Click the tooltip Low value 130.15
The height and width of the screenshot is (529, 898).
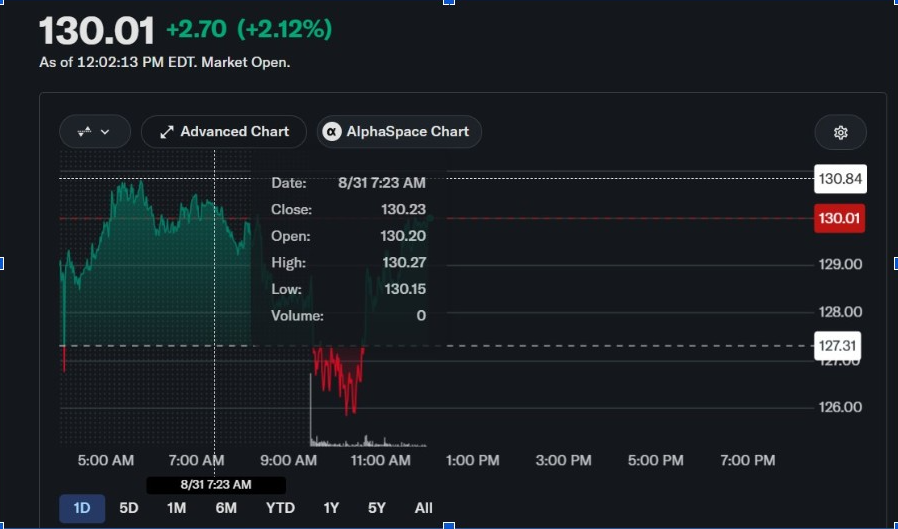point(405,289)
